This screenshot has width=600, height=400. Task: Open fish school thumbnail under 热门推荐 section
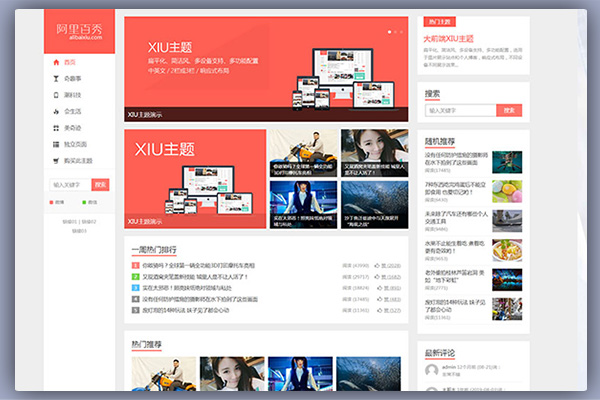(368, 374)
